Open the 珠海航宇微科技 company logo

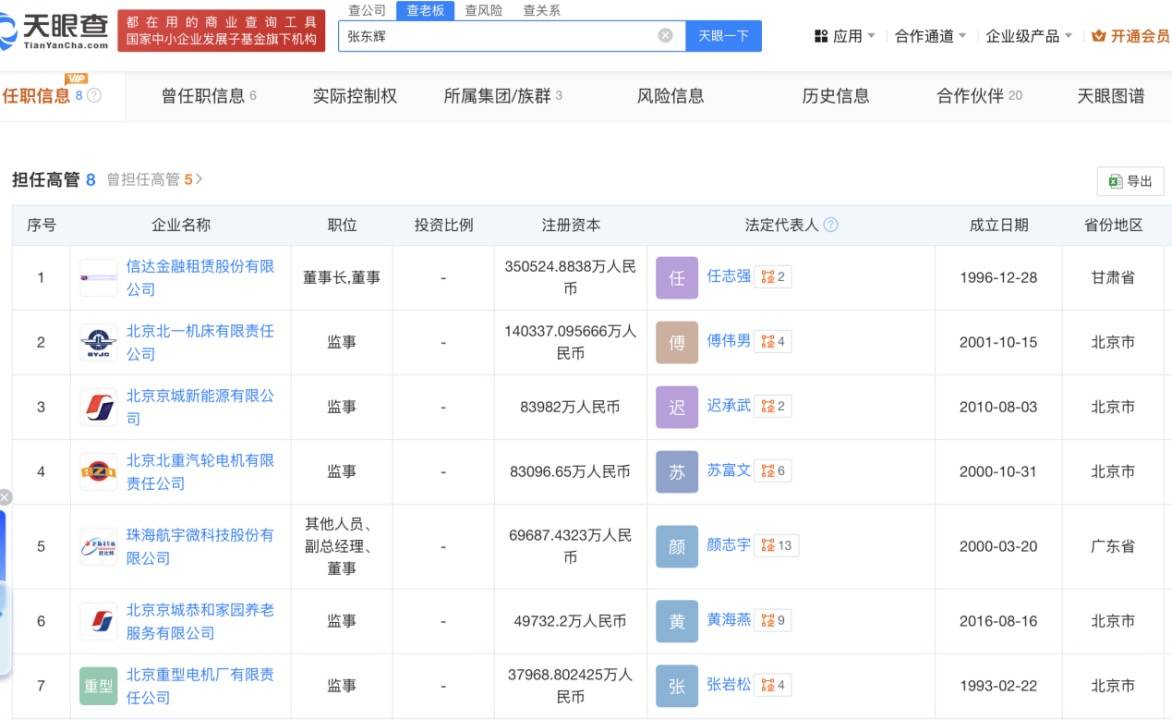pyautogui.click(x=98, y=547)
